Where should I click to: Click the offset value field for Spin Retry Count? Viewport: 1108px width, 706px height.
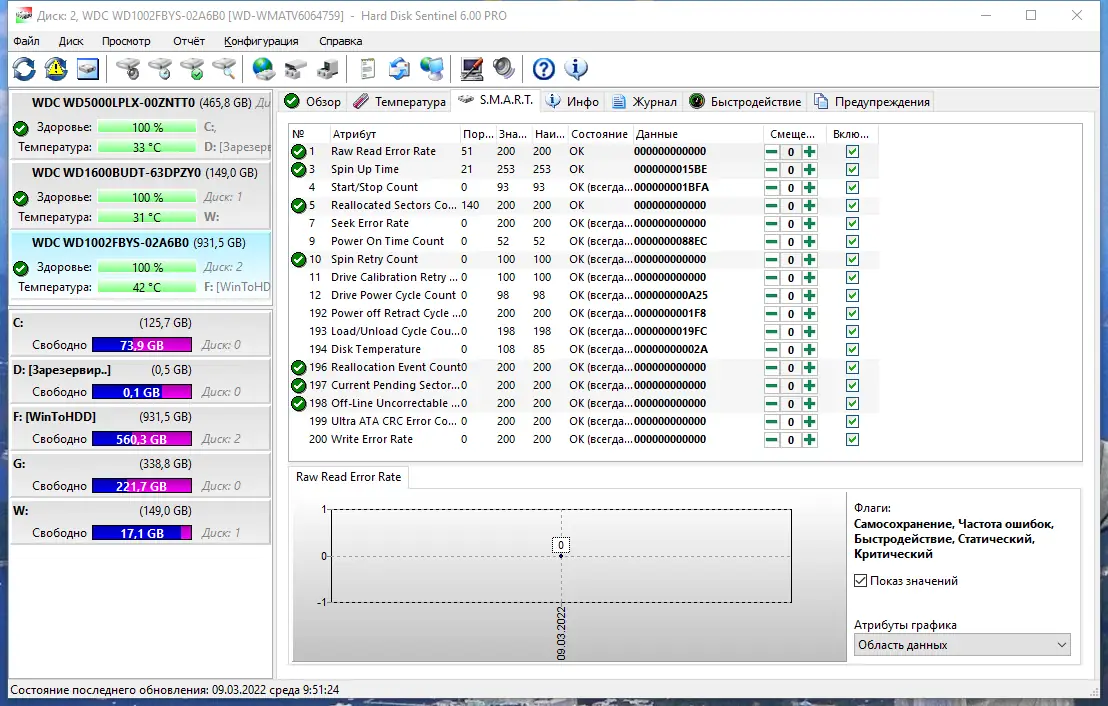point(791,259)
